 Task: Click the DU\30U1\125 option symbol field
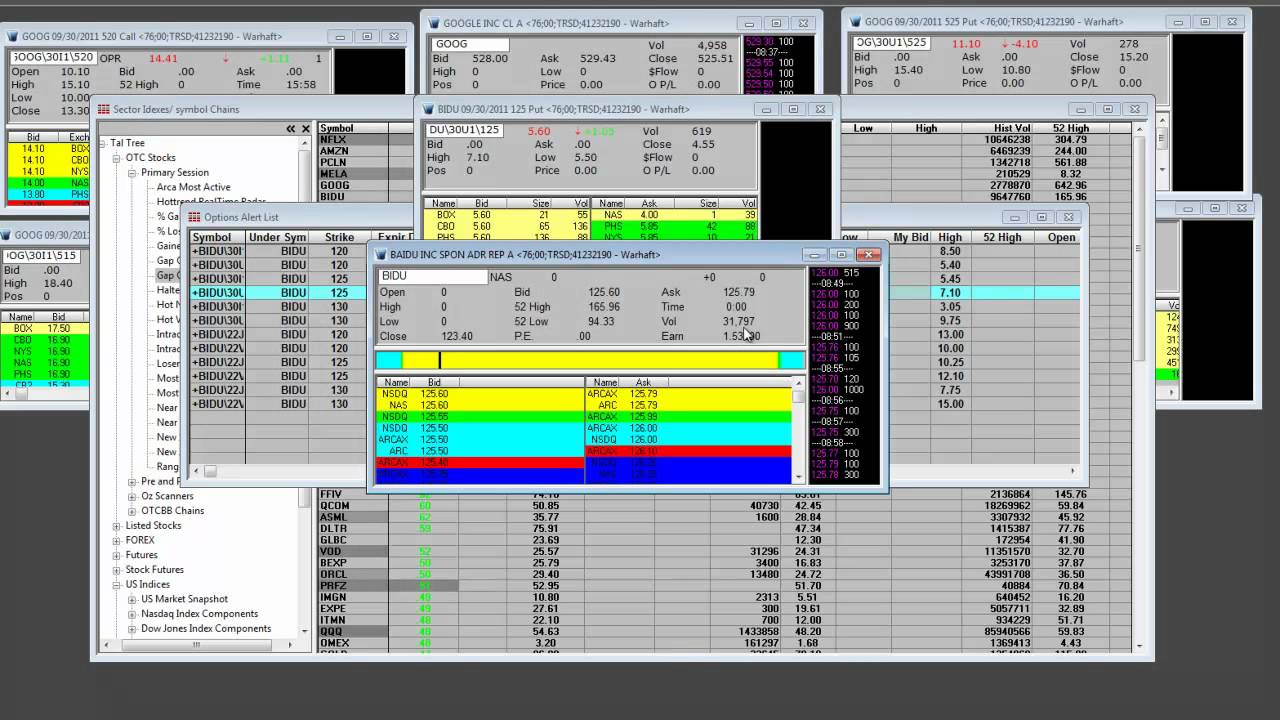tap(465, 131)
